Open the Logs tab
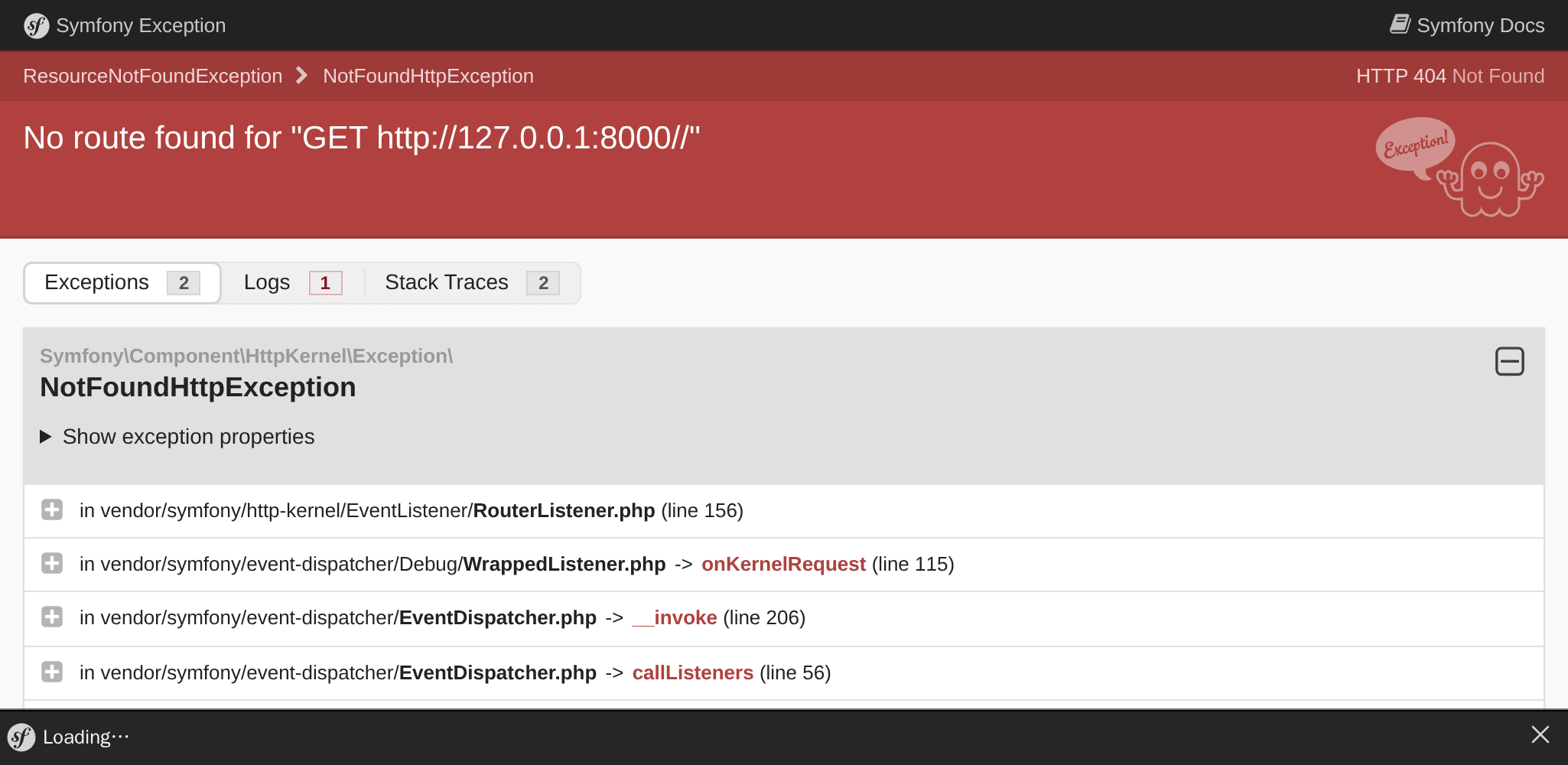This screenshot has height=765, width=1568. tap(292, 283)
